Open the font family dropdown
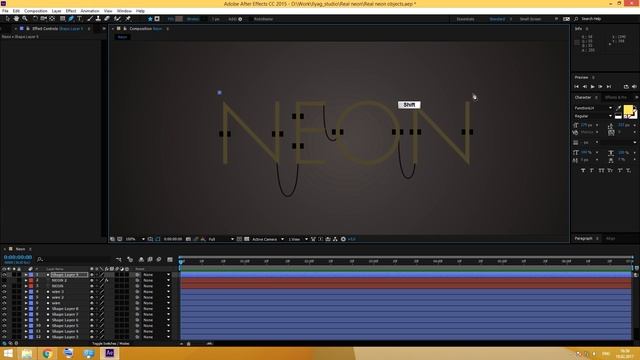The height and width of the screenshot is (360, 640). [x=593, y=108]
